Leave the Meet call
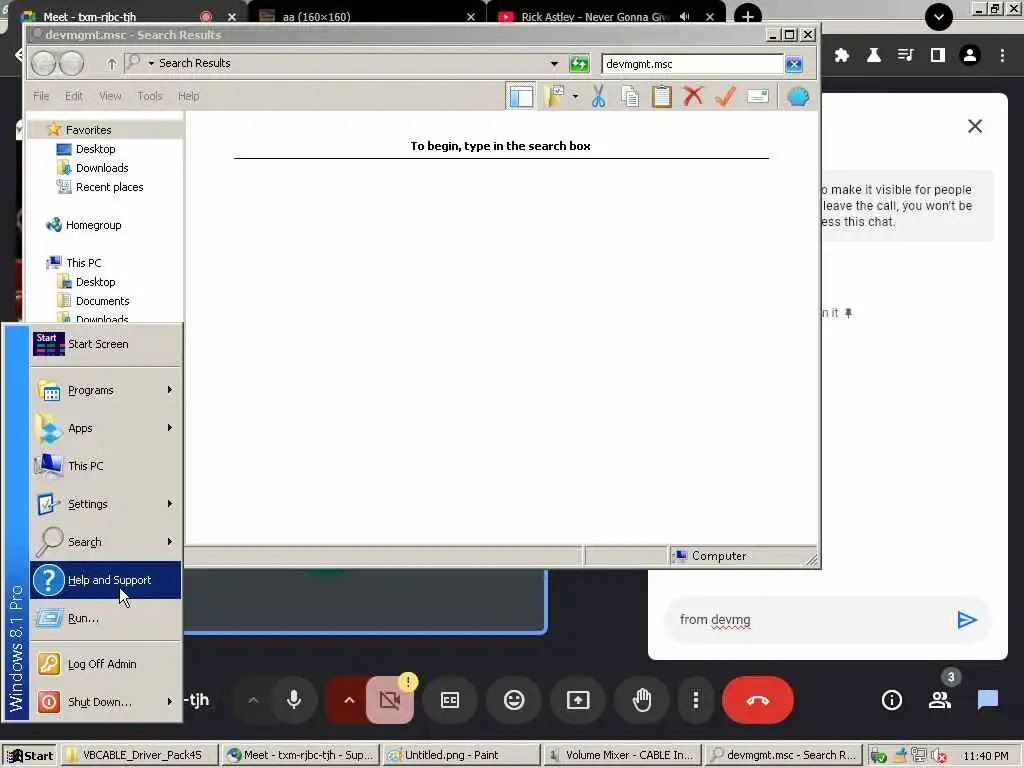1024x768 pixels. [758, 700]
